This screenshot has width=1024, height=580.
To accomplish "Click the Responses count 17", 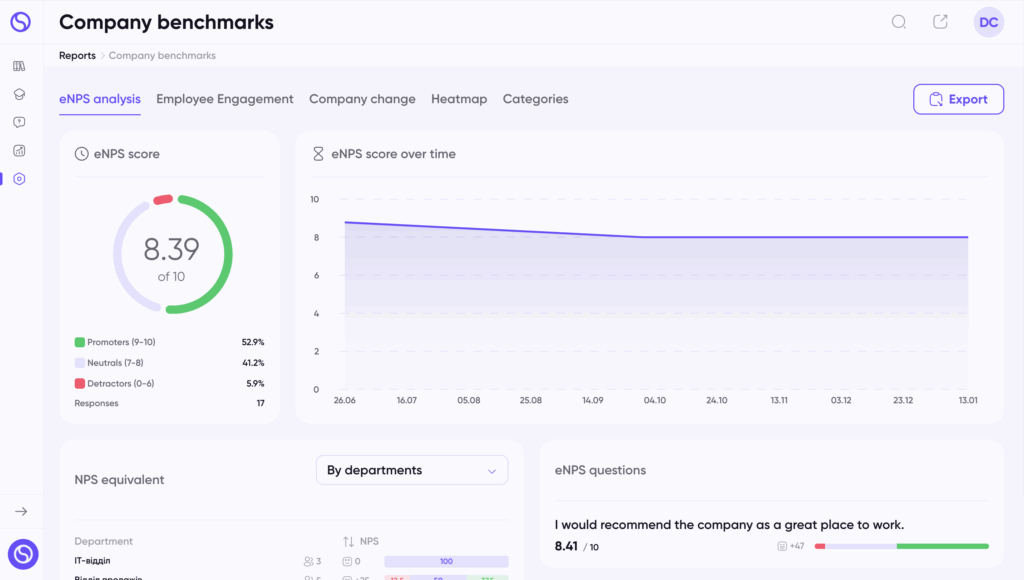I will click(261, 403).
